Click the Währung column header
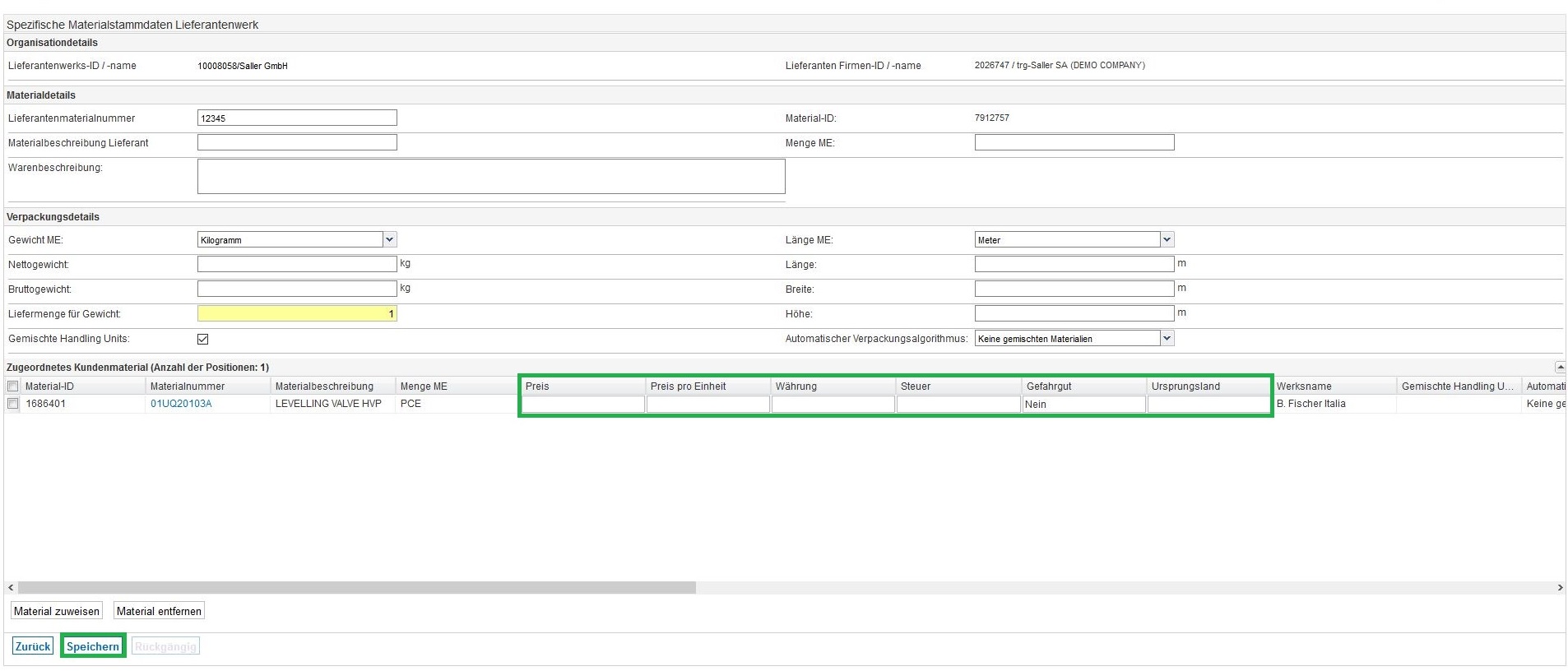Screen dimensions: 1568x671 pos(833,386)
